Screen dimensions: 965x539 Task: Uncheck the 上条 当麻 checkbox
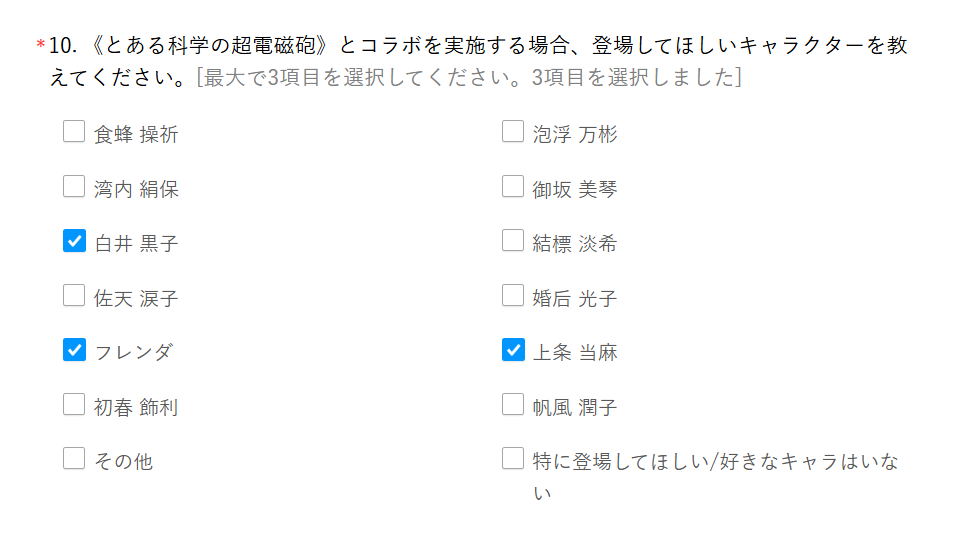click(513, 350)
